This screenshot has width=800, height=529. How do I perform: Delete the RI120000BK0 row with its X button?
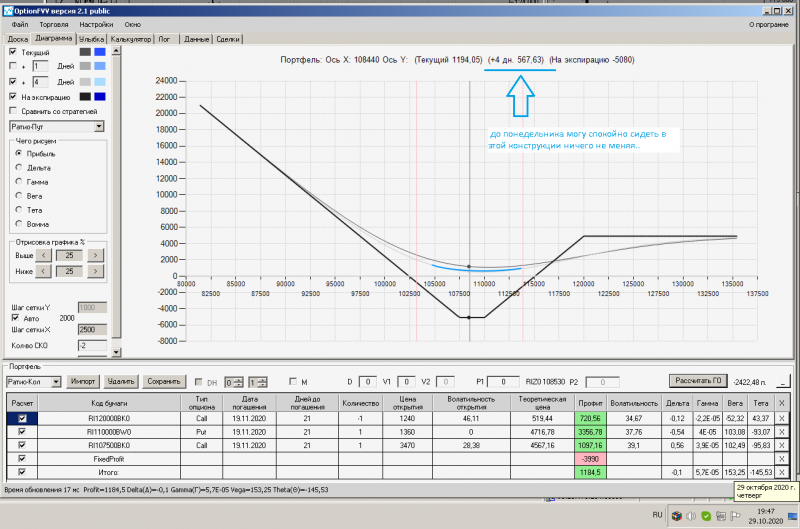pos(782,417)
